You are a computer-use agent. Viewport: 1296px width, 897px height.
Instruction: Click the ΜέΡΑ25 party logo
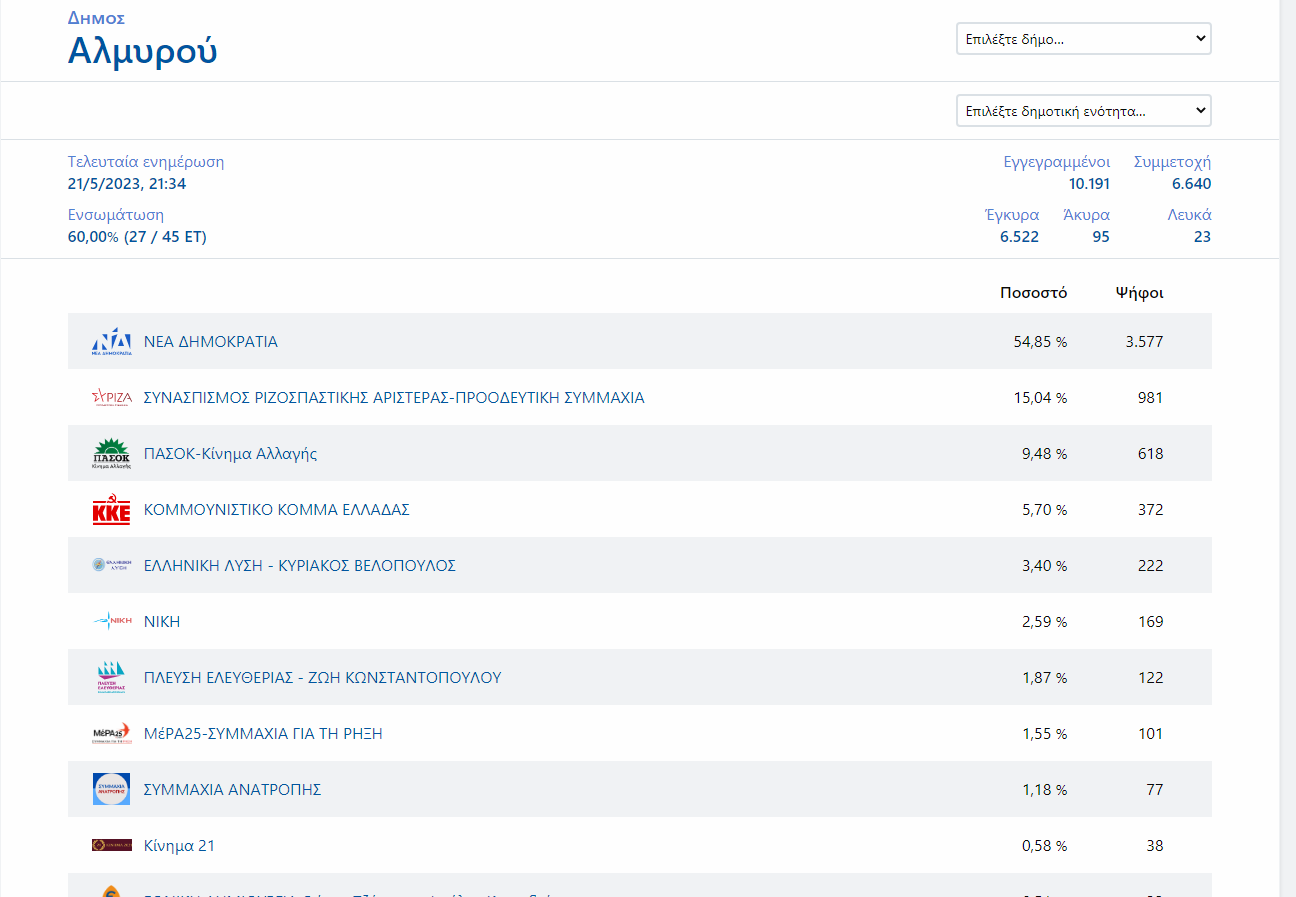click(111, 734)
